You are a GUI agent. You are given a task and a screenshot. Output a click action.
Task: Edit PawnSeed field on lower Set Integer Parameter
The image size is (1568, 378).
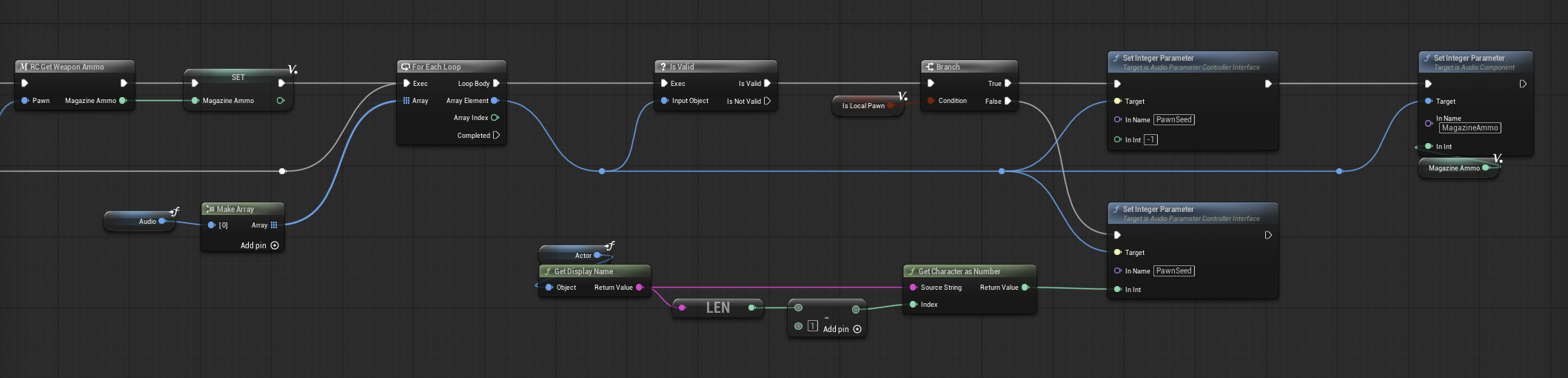(x=1174, y=271)
